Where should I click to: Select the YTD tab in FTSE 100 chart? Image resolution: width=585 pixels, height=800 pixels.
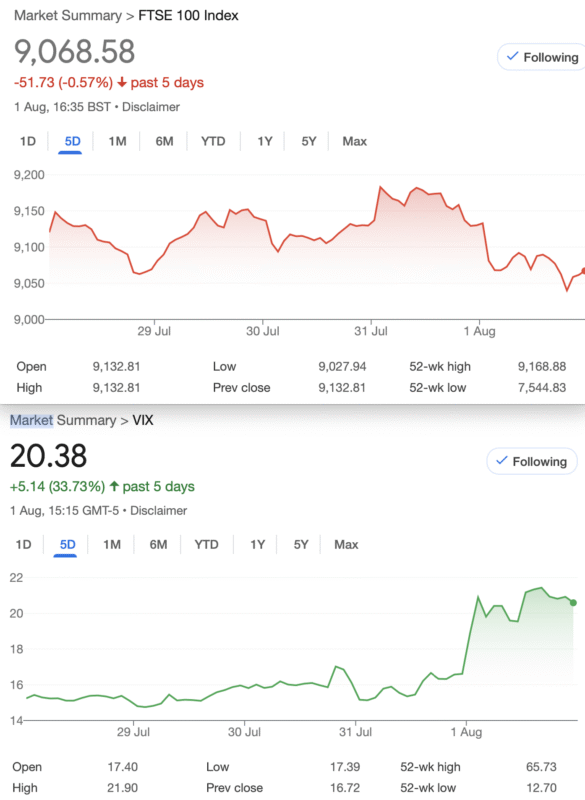(213, 141)
